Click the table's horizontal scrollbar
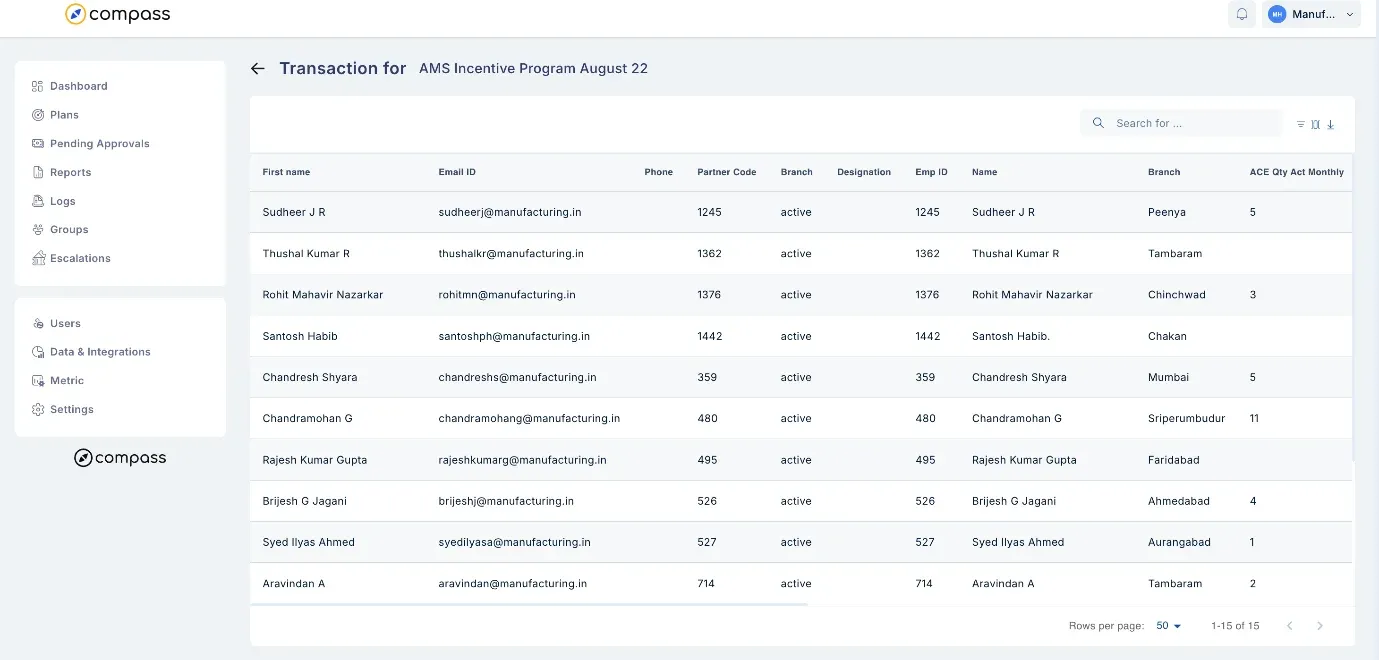 (x=529, y=605)
